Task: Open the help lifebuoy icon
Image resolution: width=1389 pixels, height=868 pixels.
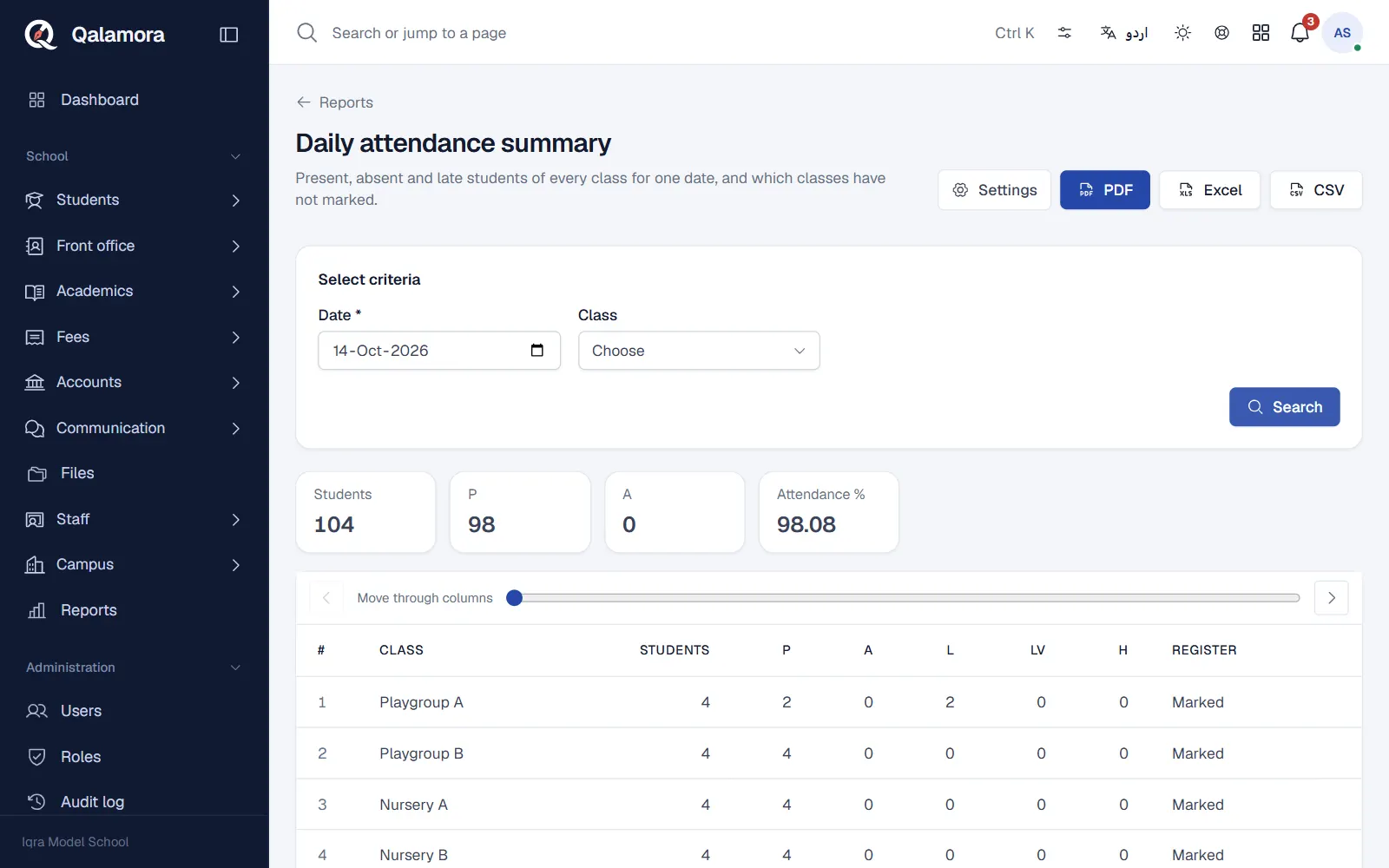Action: [1221, 33]
